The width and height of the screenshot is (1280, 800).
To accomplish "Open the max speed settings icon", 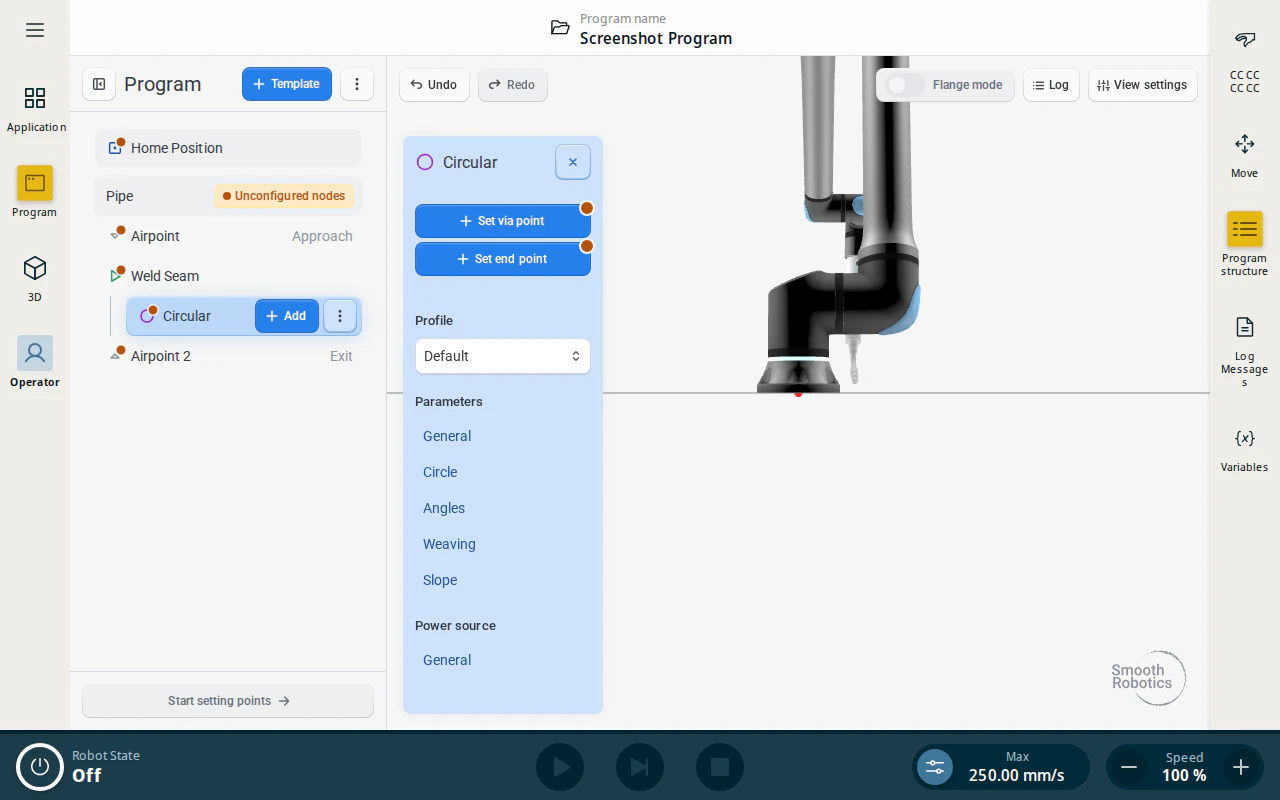I will click(x=935, y=767).
